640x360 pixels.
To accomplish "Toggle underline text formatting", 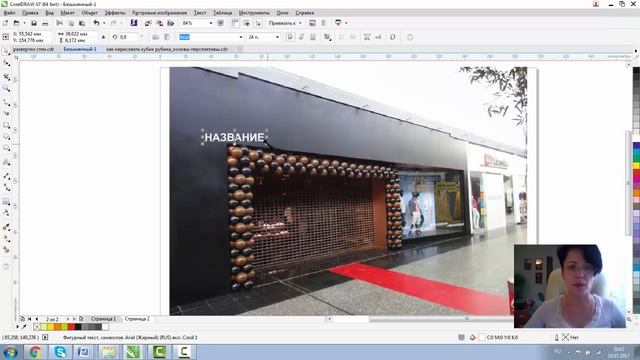I will coord(313,37).
